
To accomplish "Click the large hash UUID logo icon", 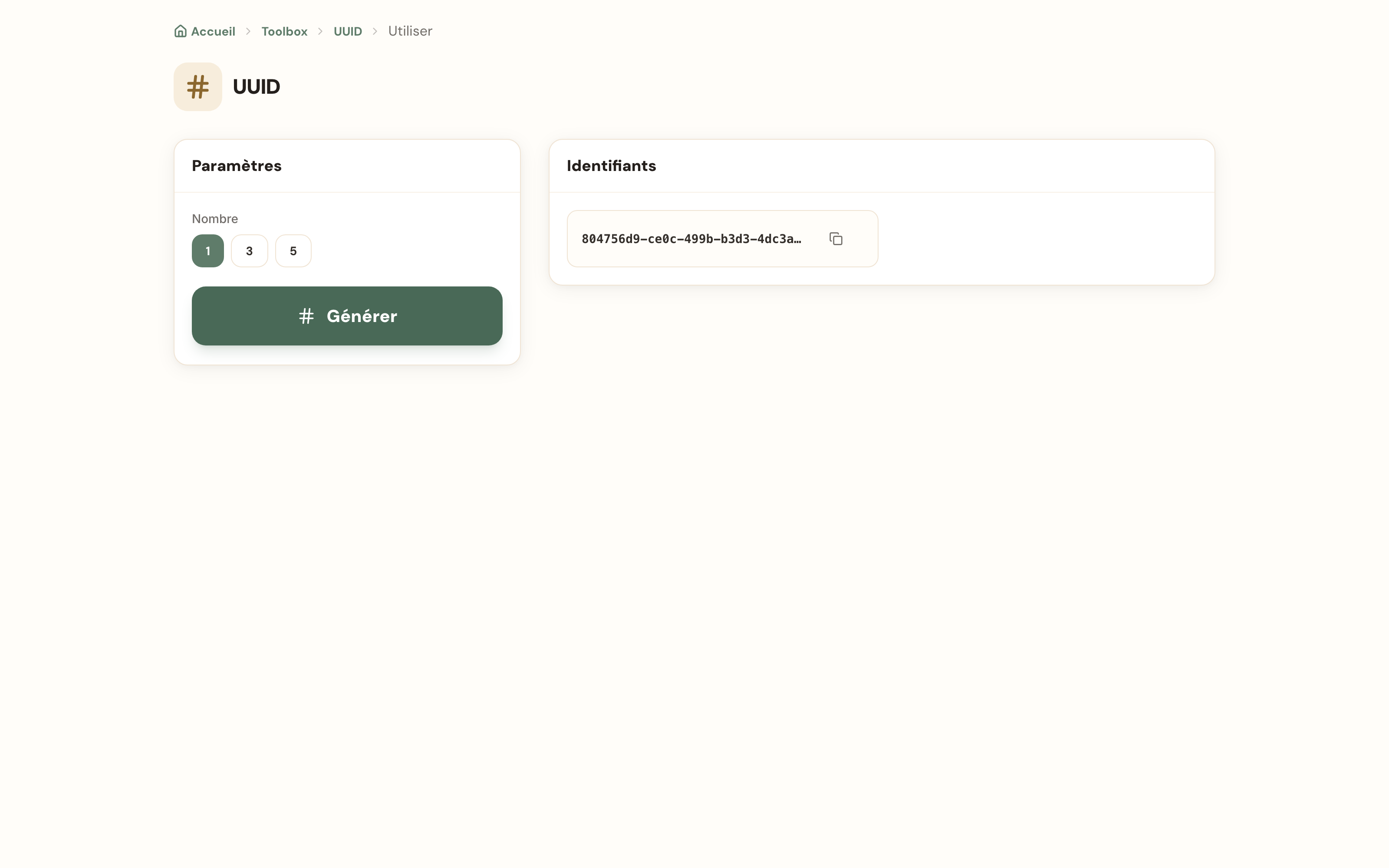I will point(198,87).
